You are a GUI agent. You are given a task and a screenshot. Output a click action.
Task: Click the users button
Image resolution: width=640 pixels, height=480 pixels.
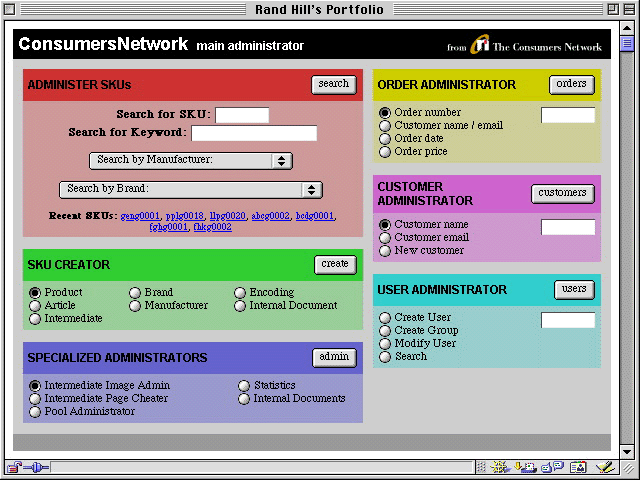coord(574,289)
